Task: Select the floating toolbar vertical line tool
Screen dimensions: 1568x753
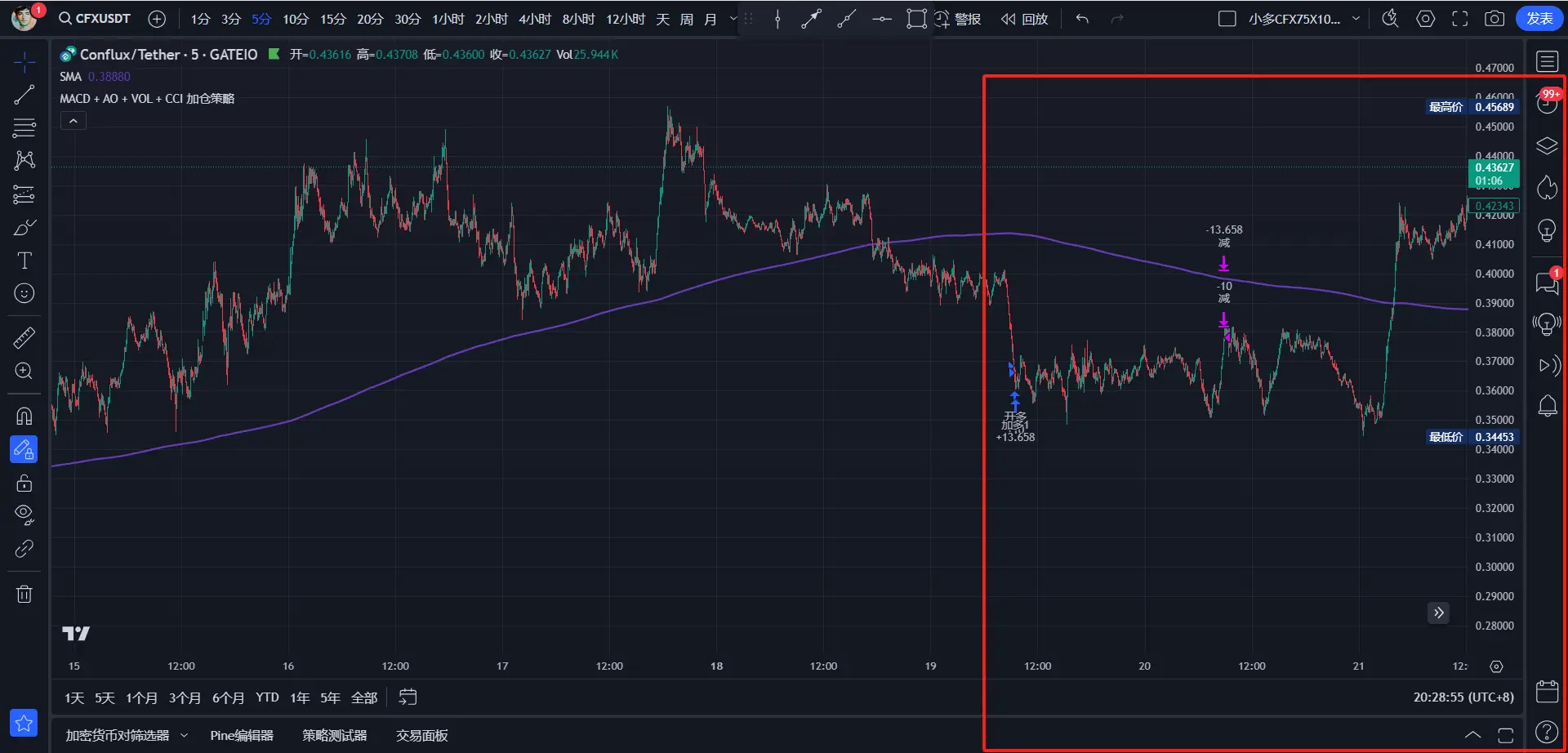Action: click(x=777, y=19)
